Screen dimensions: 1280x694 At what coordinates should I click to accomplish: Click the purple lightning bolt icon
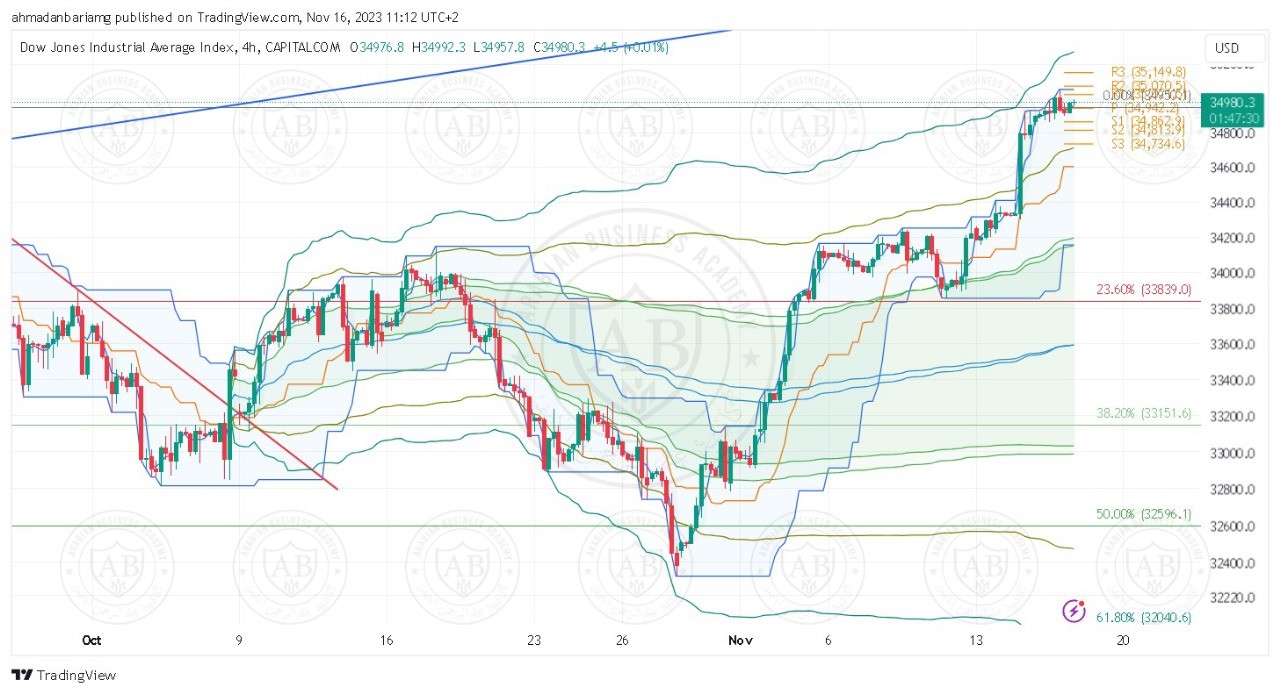(x=1073, y=610)
